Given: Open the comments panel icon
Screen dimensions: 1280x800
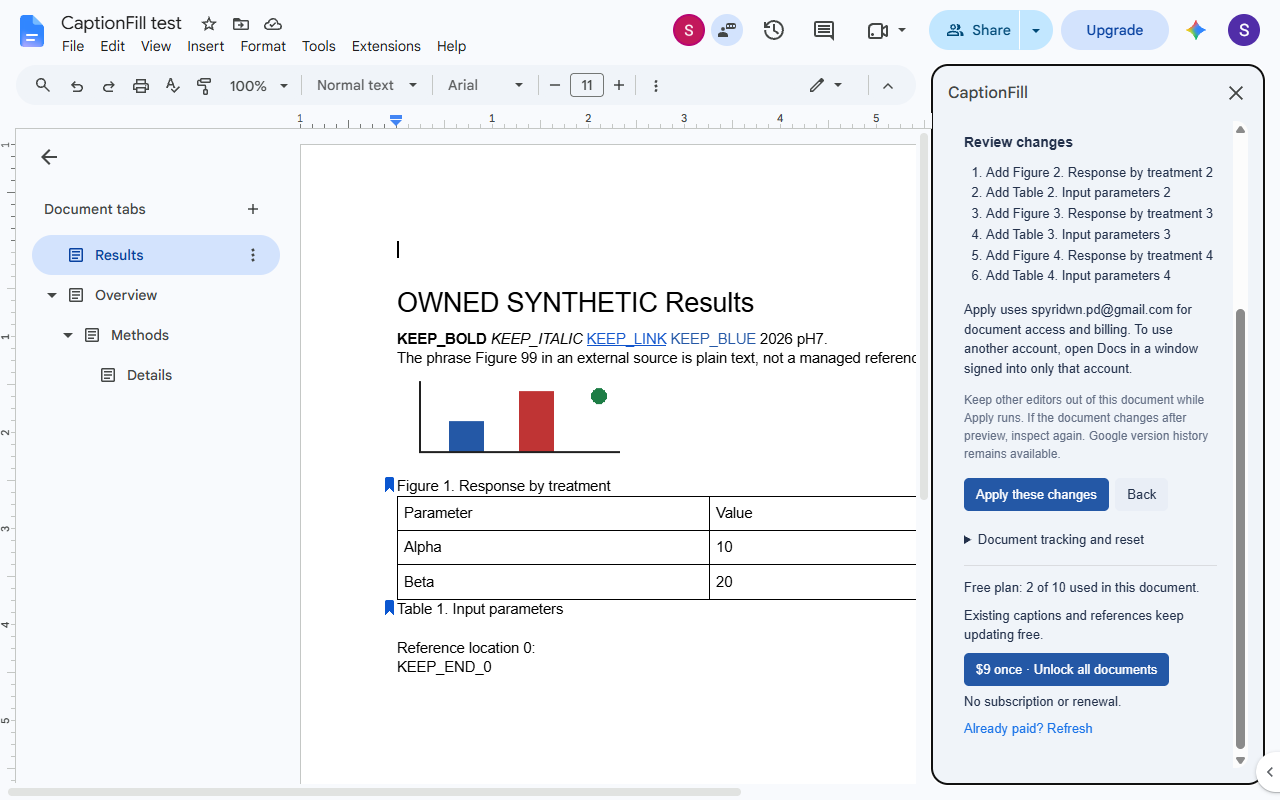Looking at the screenshot, I should [x=824, y=30].
